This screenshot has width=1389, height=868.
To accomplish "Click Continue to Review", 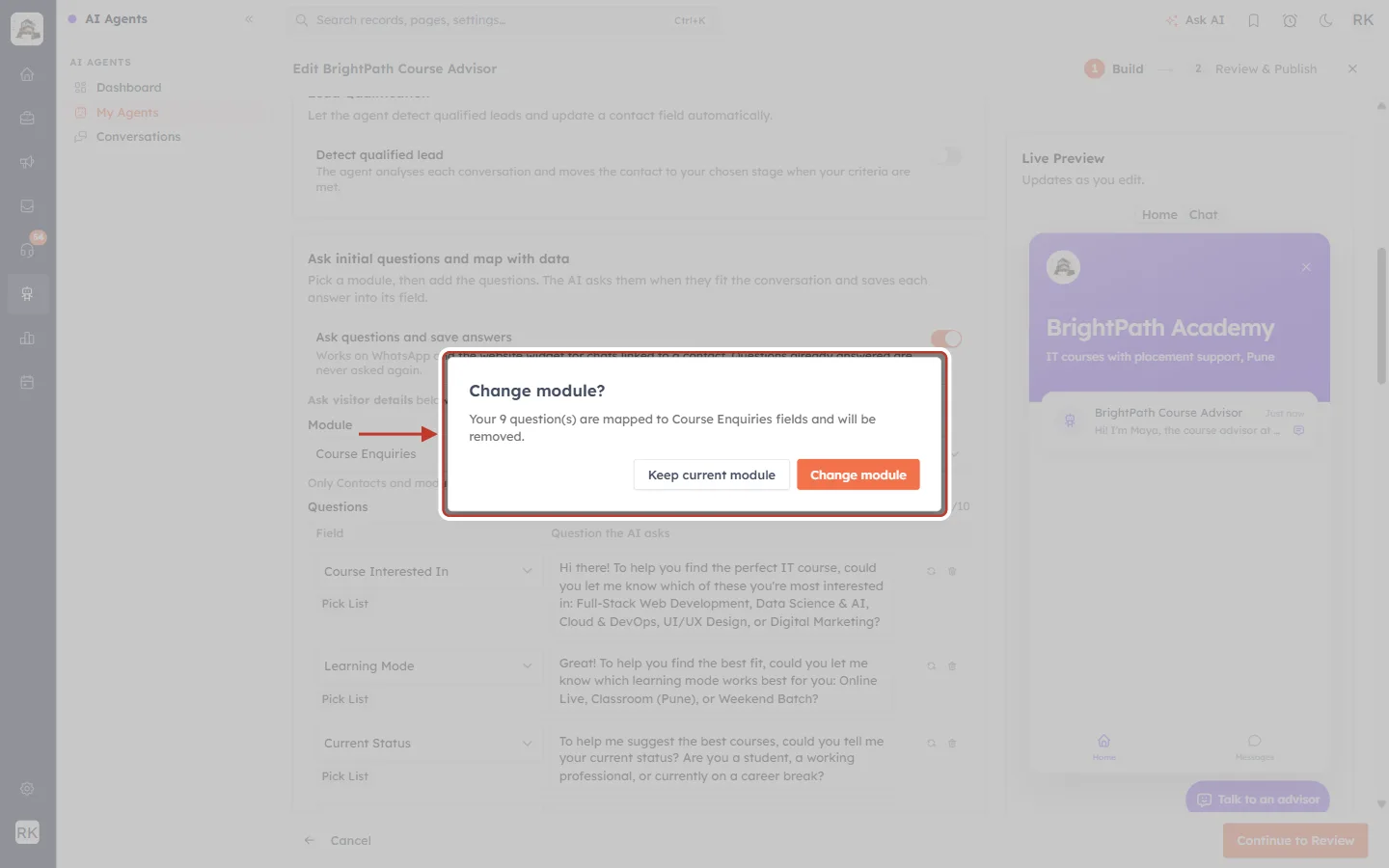I will [x=1295, y=840].
